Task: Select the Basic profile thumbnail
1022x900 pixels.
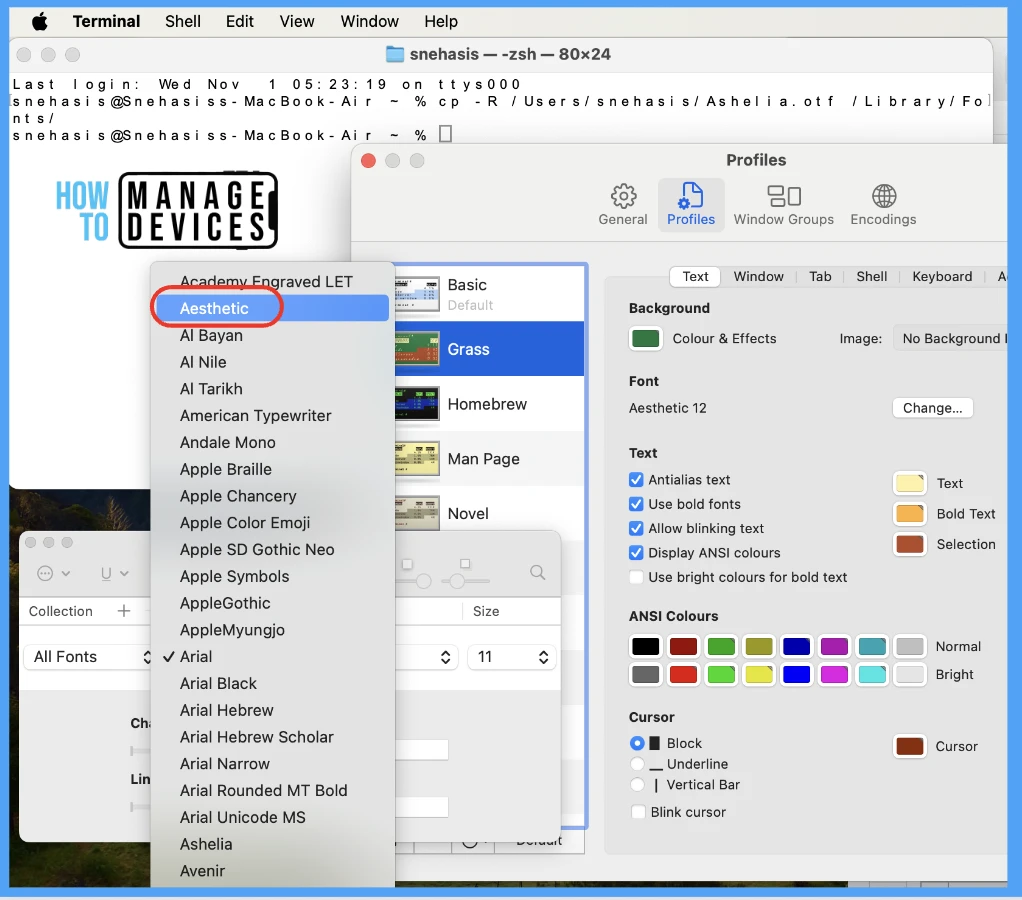Action: click(416, 295)
